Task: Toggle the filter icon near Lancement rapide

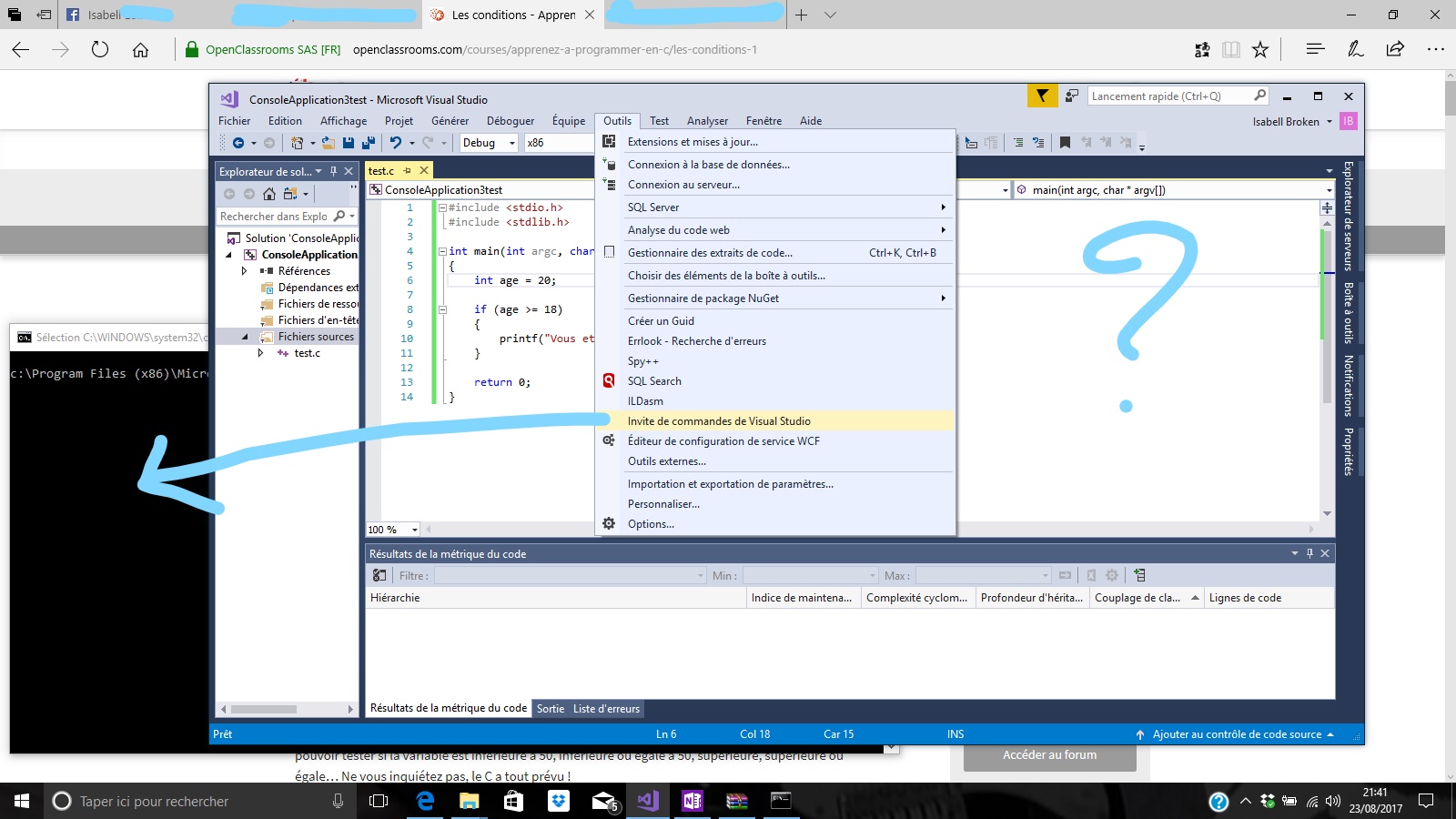Action: click(1041, 95)
